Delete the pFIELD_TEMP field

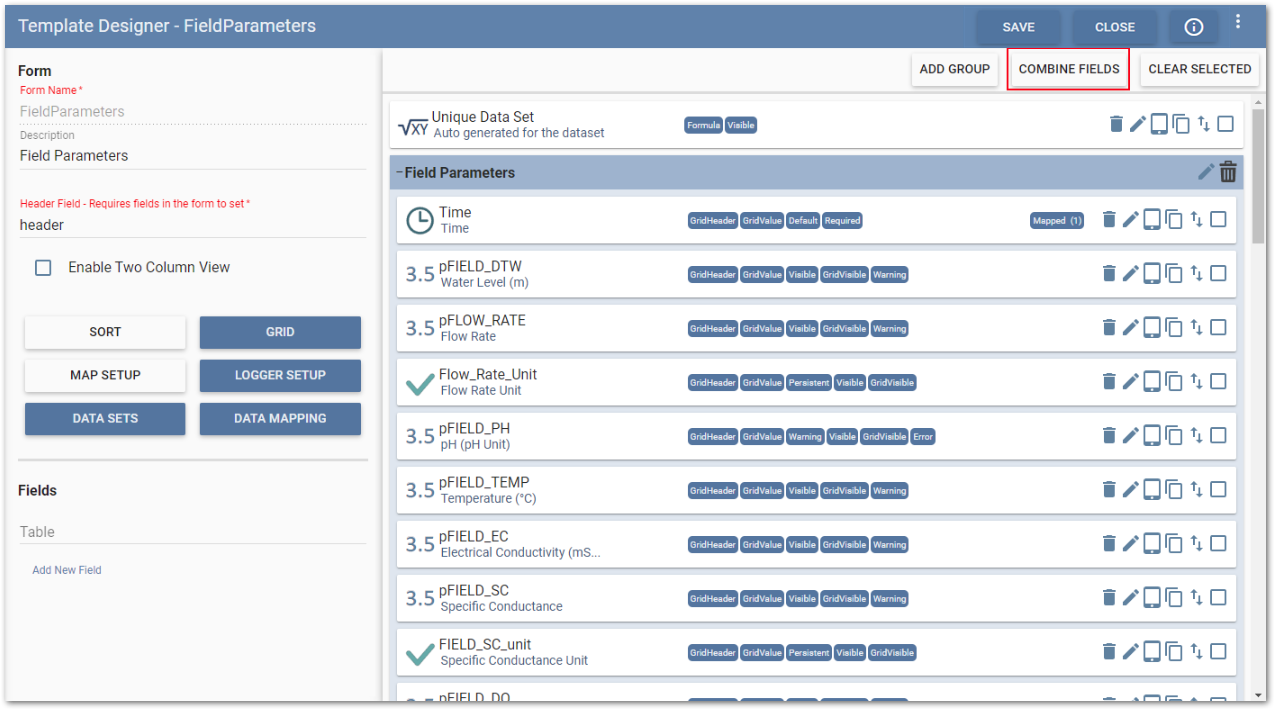click(x=1109, y=489)
